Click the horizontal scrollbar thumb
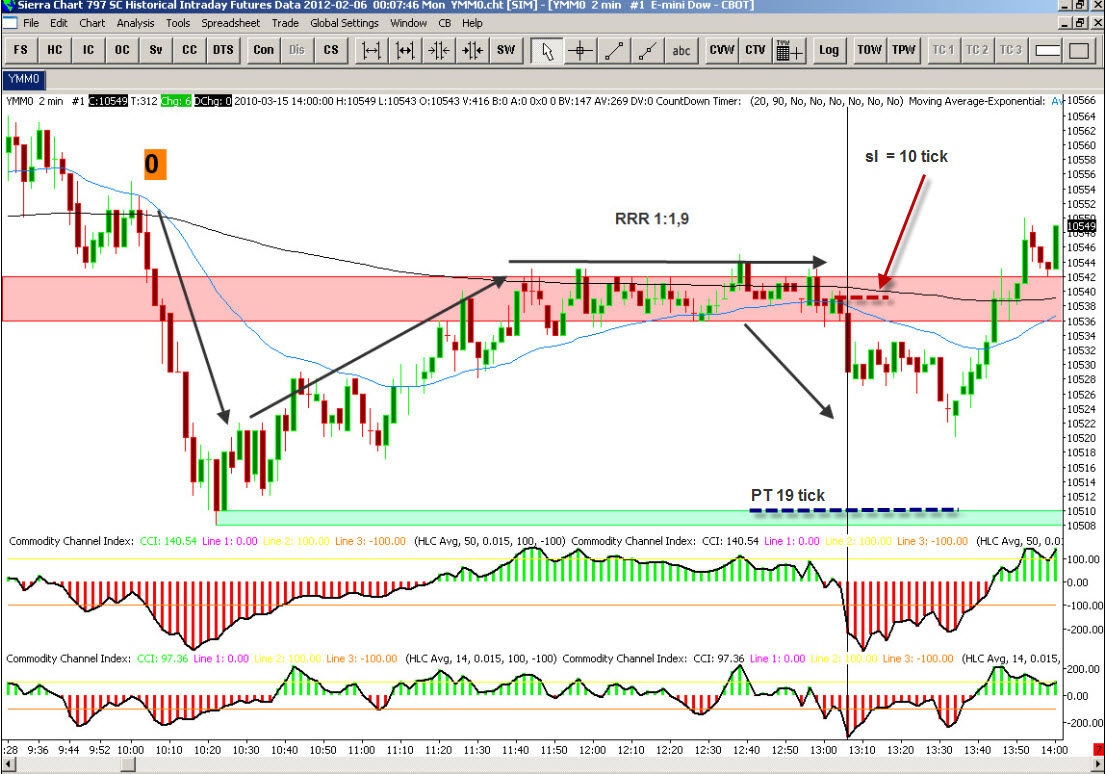The width and height of the screenshot is (1105, 774). pos(128,764)
